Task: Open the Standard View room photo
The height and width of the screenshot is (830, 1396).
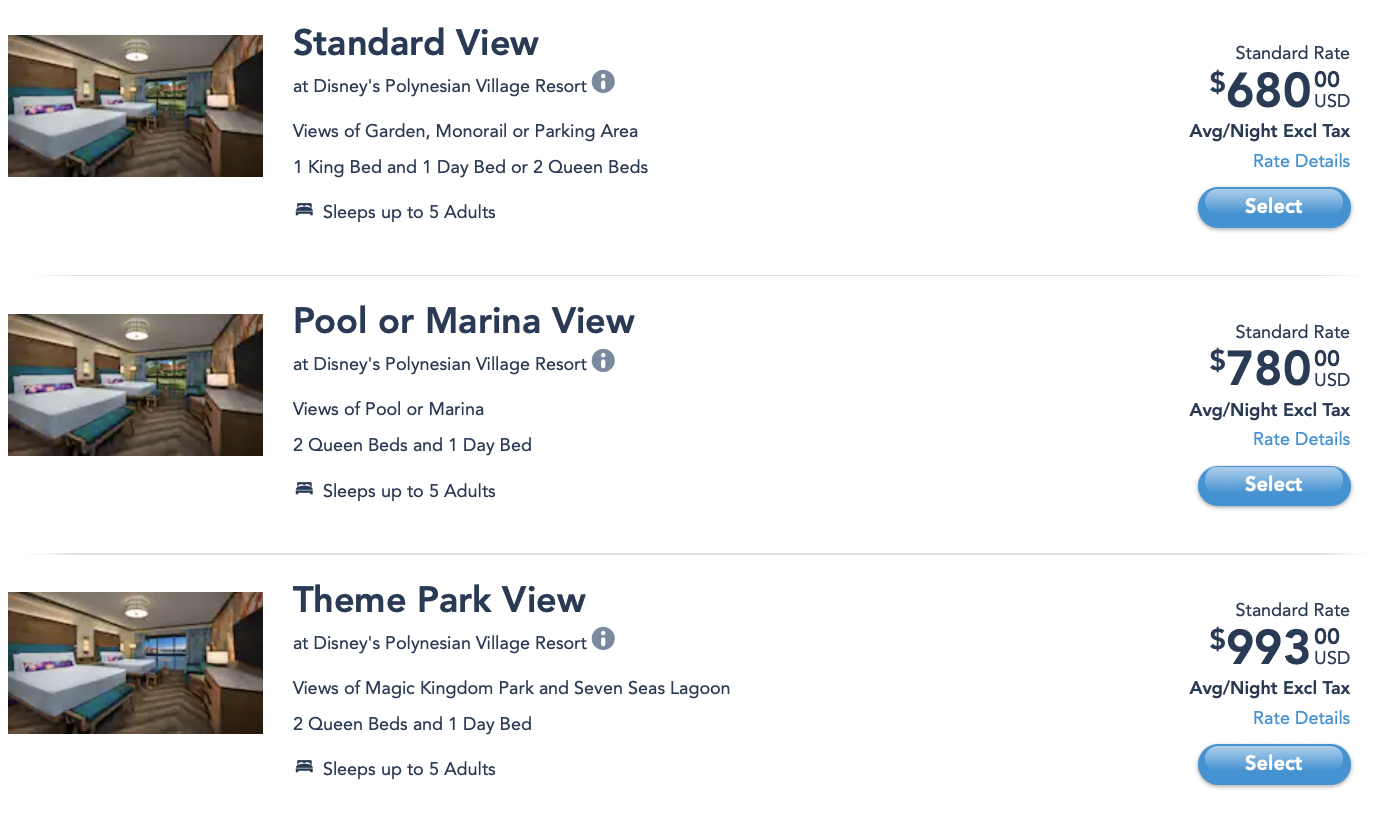Action: pos(135,106)
